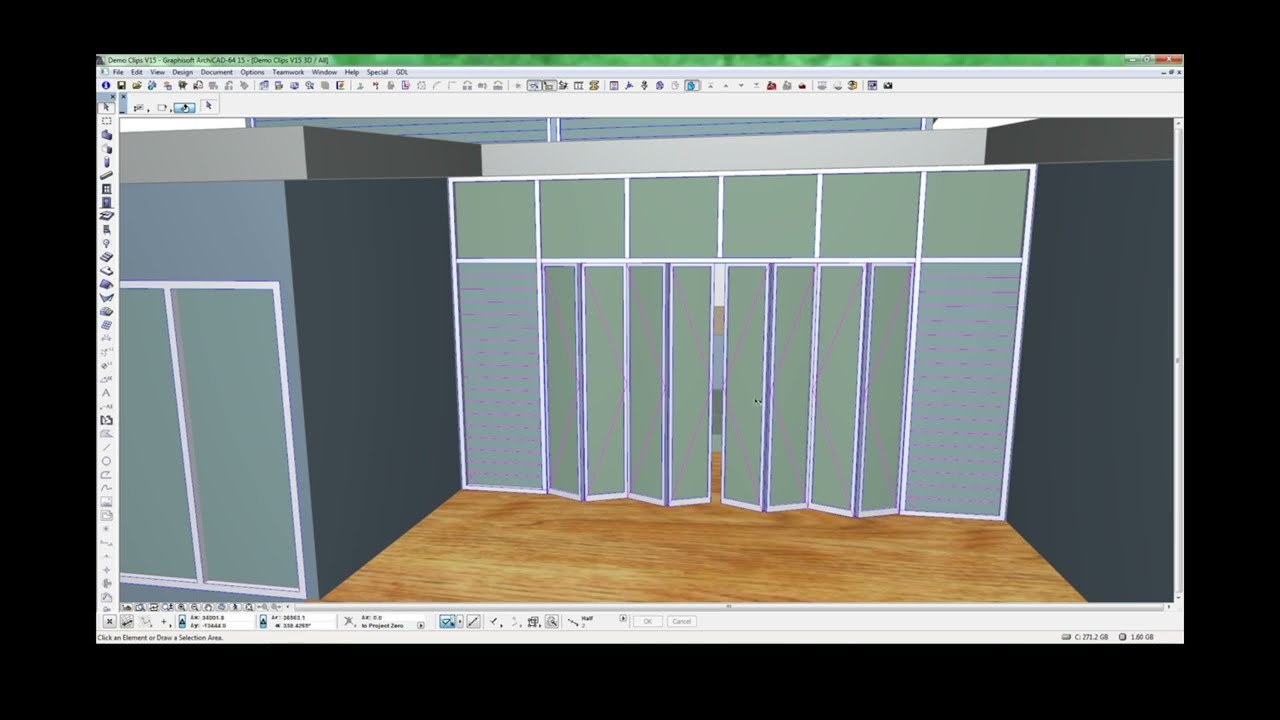Open the Options menu

252,72
